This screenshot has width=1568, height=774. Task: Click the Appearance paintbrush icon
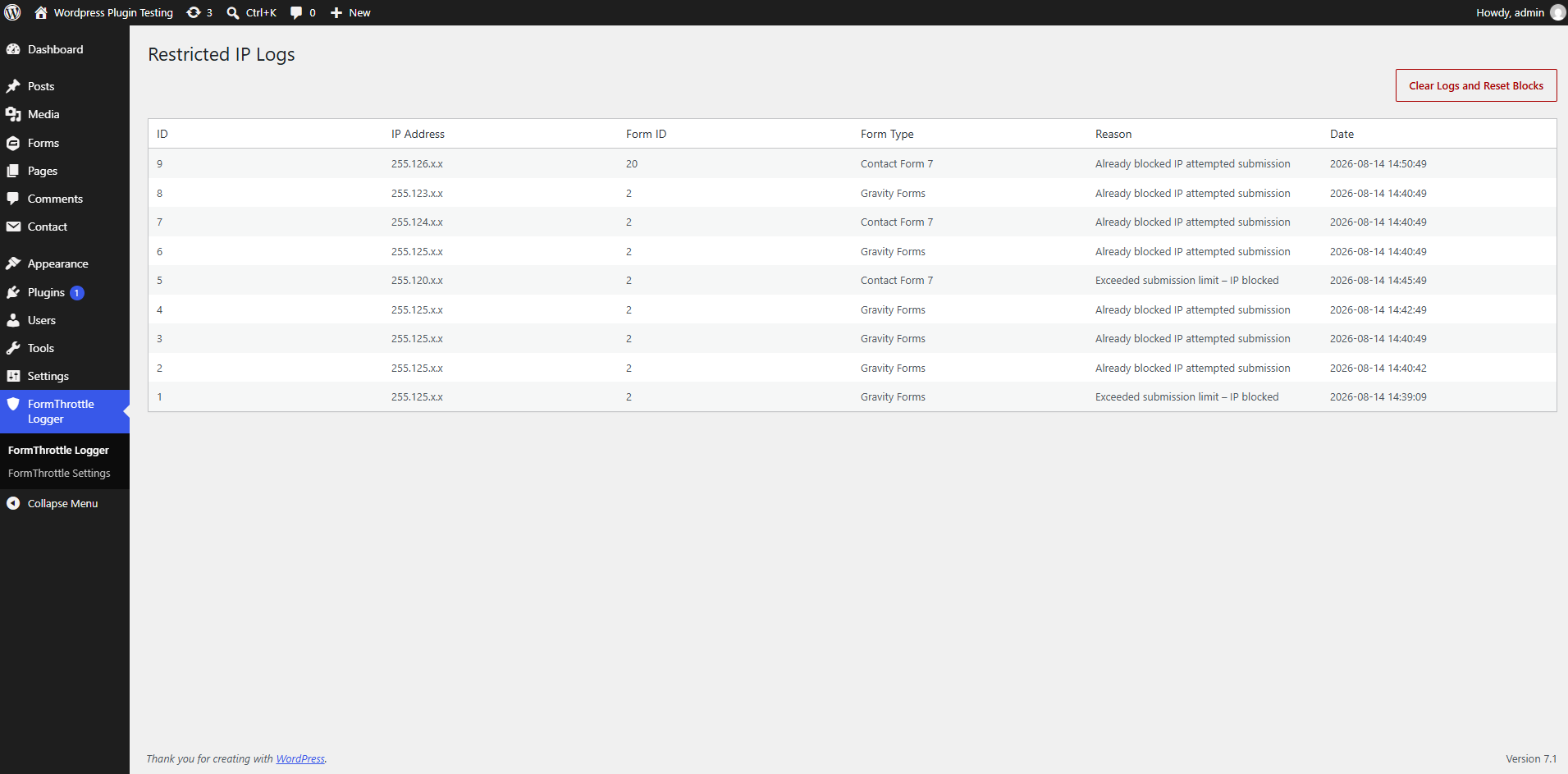pos(13,263)
